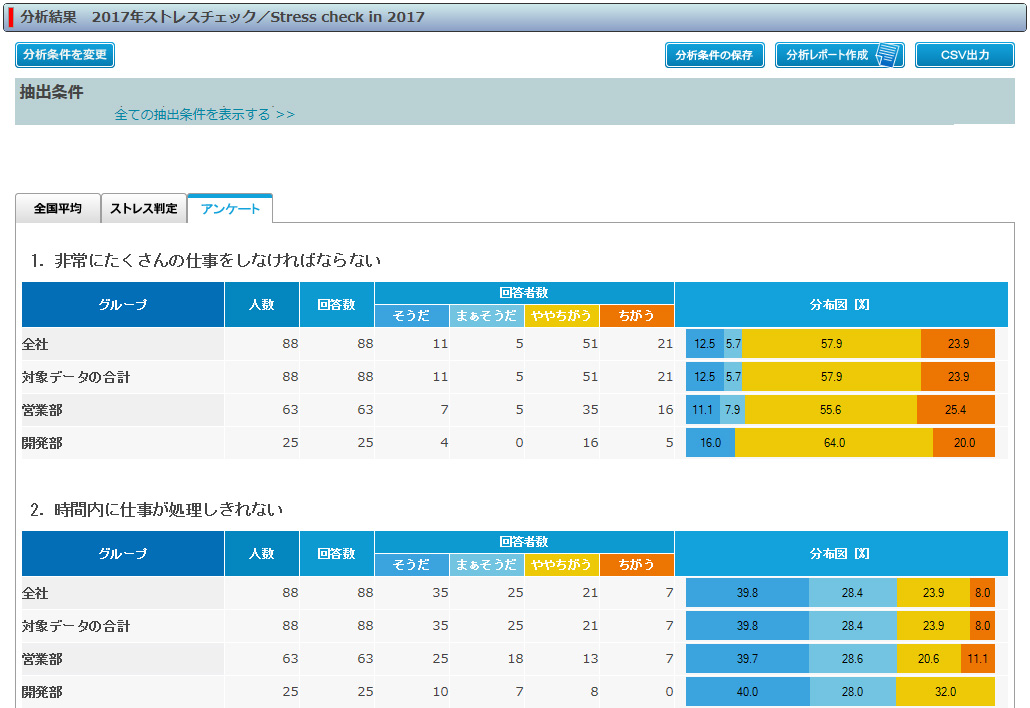Export data with CSV出力 button
This screenshot has width=1030, height=708.
[x=965, y=55]
